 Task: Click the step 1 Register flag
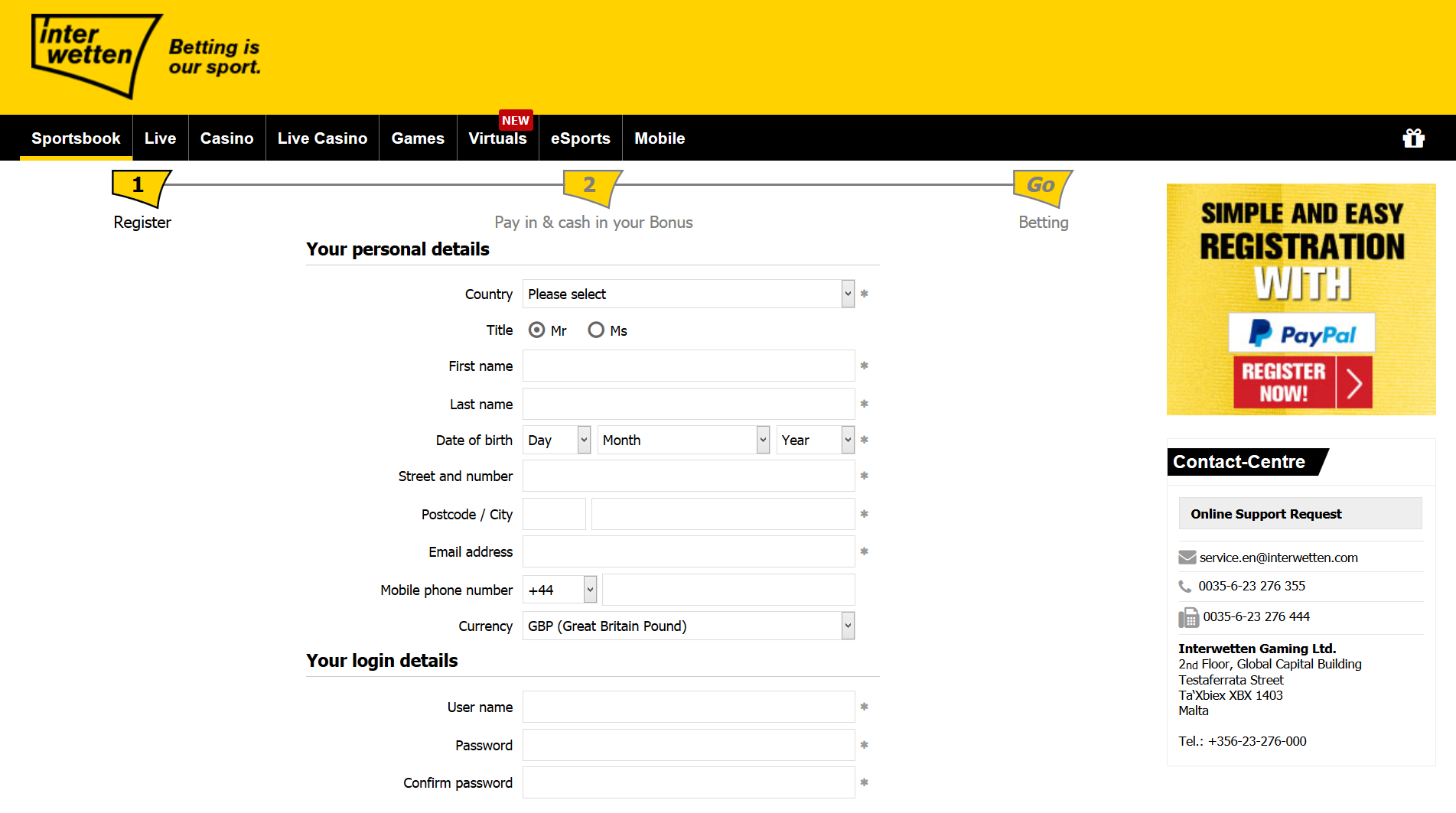pos(141,187)
